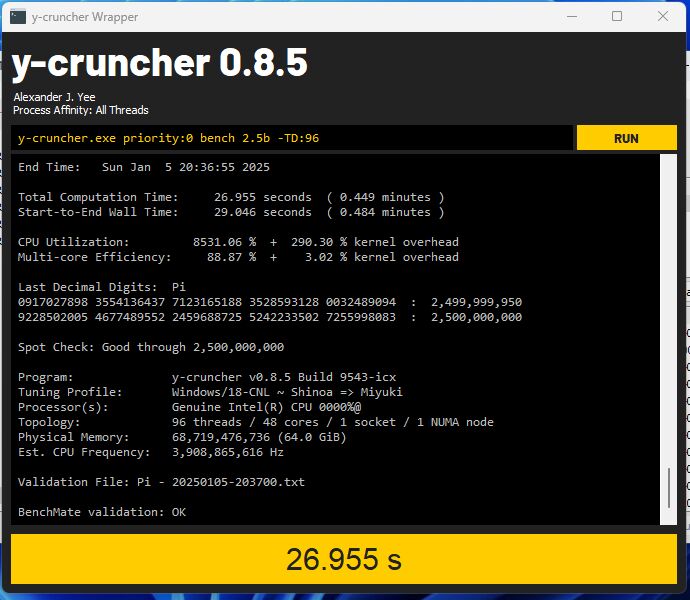The width and height of the screenshot is (690, 600).
Task: Click digits row ending 2,500,000,000
Action: [x=270, y=317]
